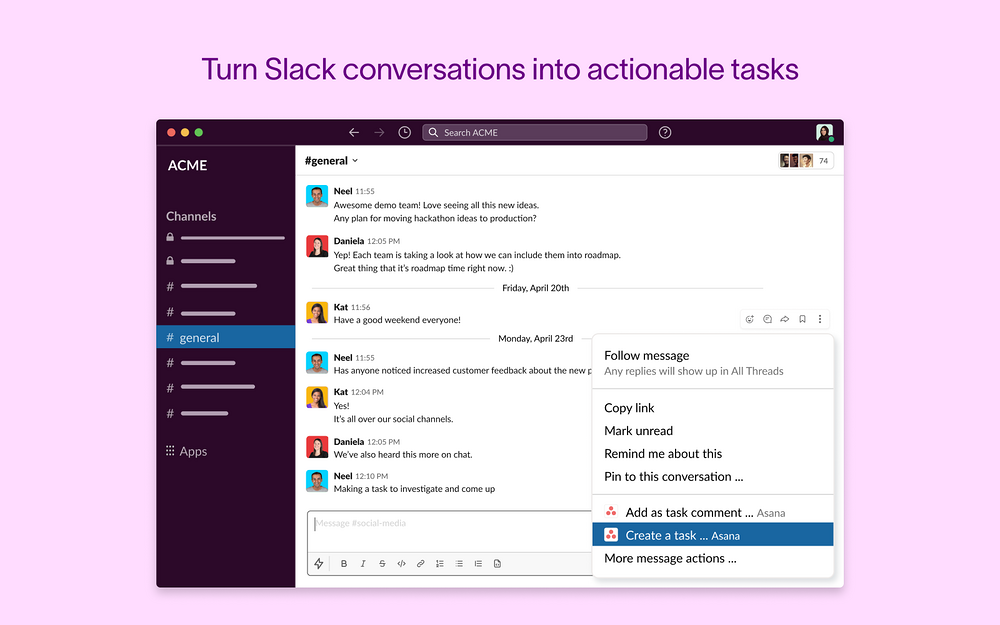This screenshot has width=1000, height=625.
Task: Click the 'Awesome demo team!' message line
Action: 436,205
